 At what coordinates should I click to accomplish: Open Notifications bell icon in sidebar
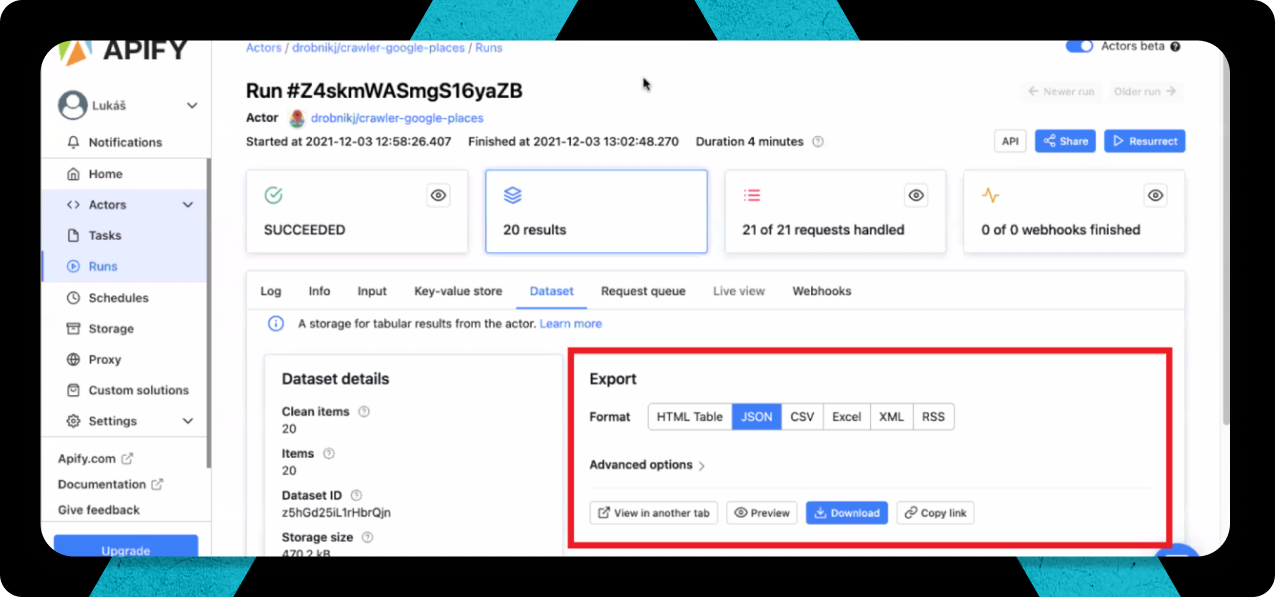click(x=73, y=142)
